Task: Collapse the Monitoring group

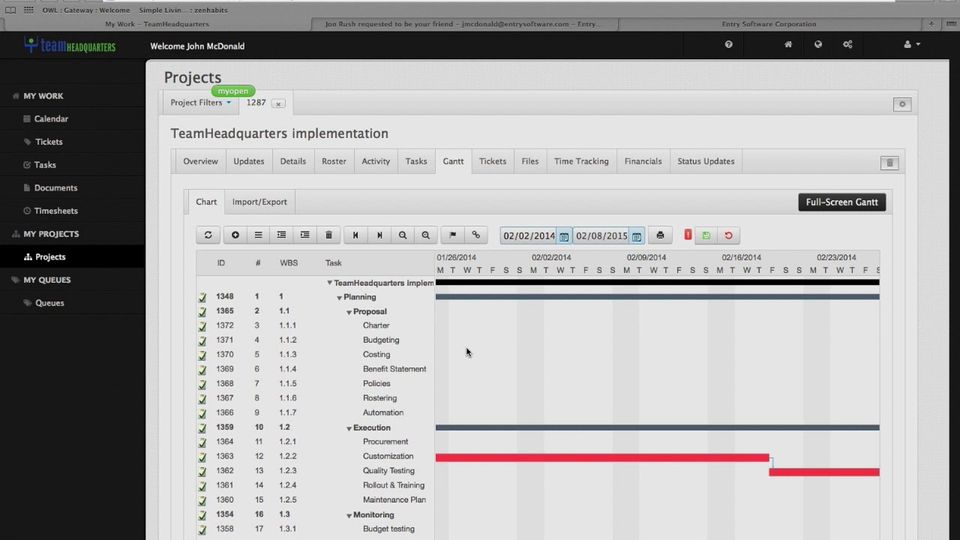Action: tap(349, 516)
